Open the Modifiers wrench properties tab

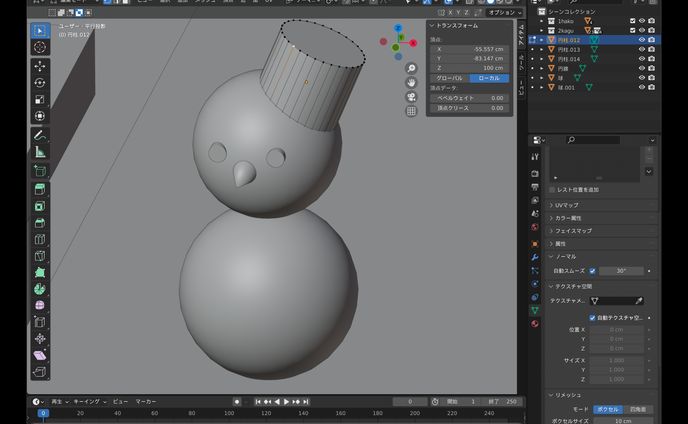tap(535, 257)
